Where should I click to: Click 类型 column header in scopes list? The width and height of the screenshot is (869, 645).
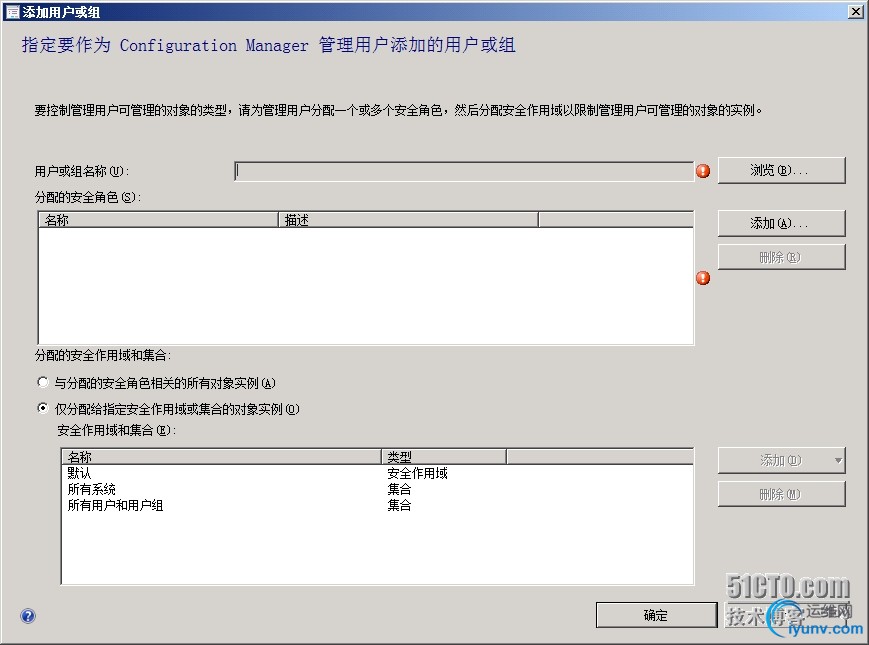pos(444,457)
